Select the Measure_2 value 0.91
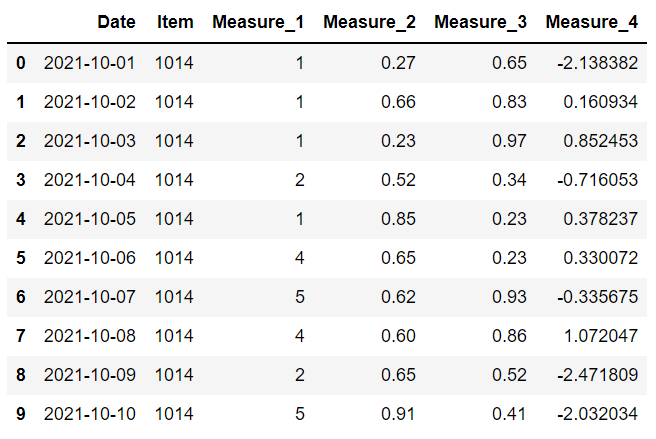Screen dimensions: 656x439 (399, 411)
